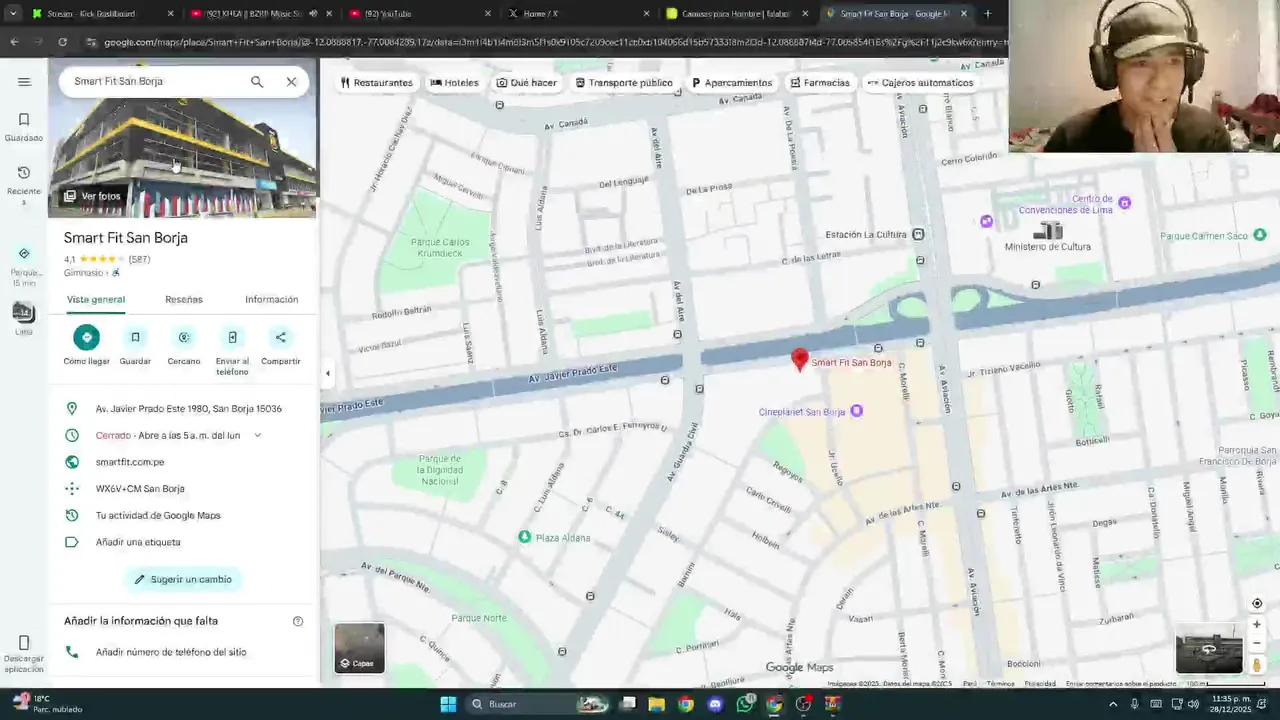Screen dimensions: 1280x720
Task: Zoom out with the minus button
Action: (x=1257, y=643)
